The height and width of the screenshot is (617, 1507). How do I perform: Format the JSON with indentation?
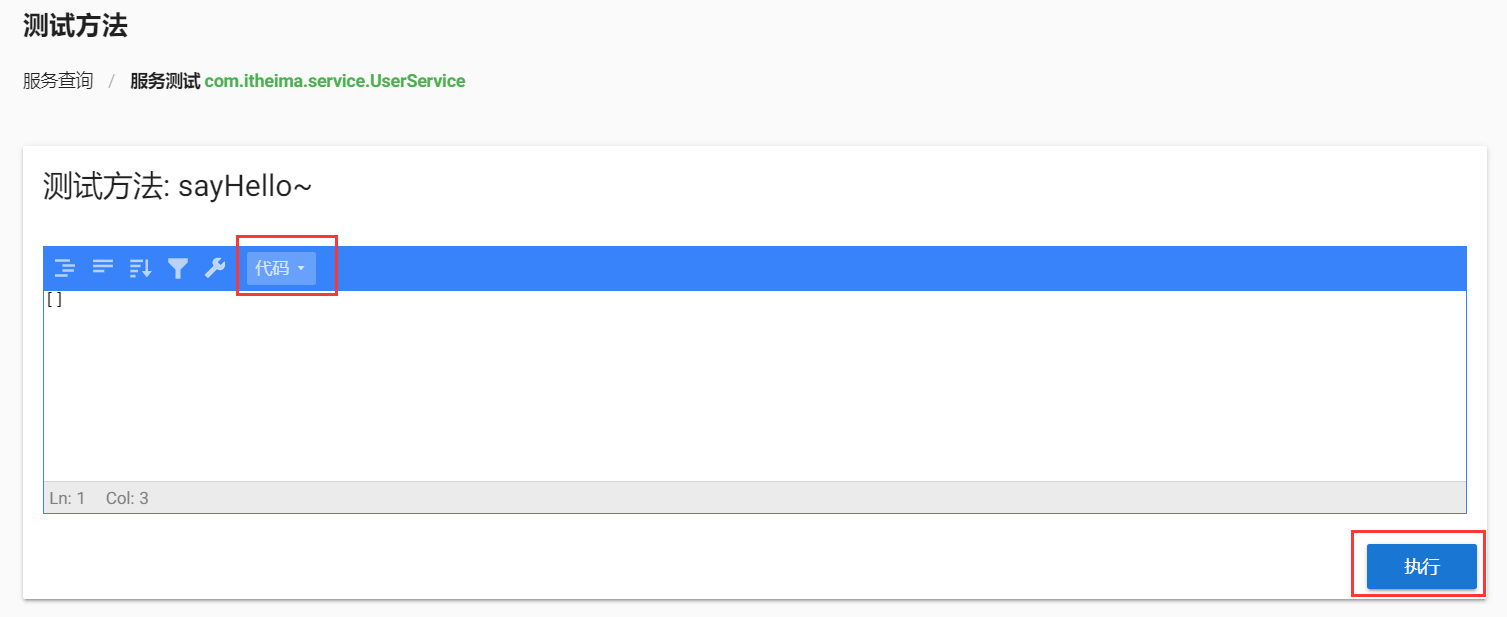[x=65, y=268]
